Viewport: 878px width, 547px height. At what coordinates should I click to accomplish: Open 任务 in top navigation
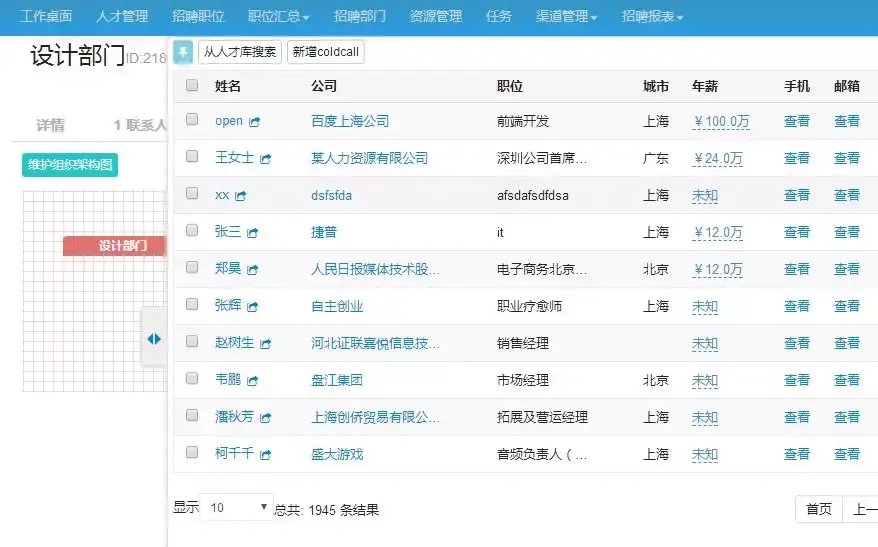pos(499,16)
